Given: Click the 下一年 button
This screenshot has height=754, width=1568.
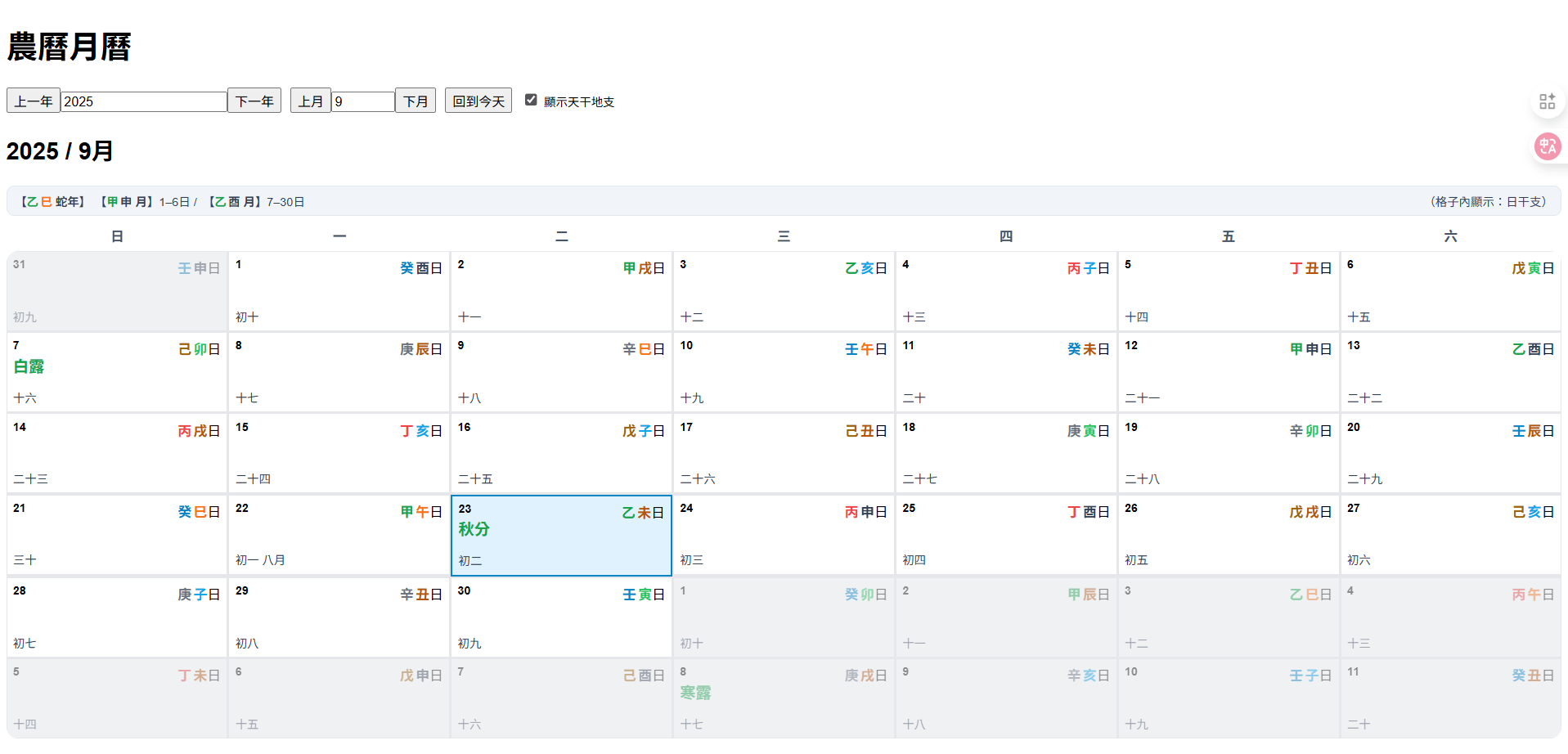Looking at the screenshot, I should pos(254,101).
